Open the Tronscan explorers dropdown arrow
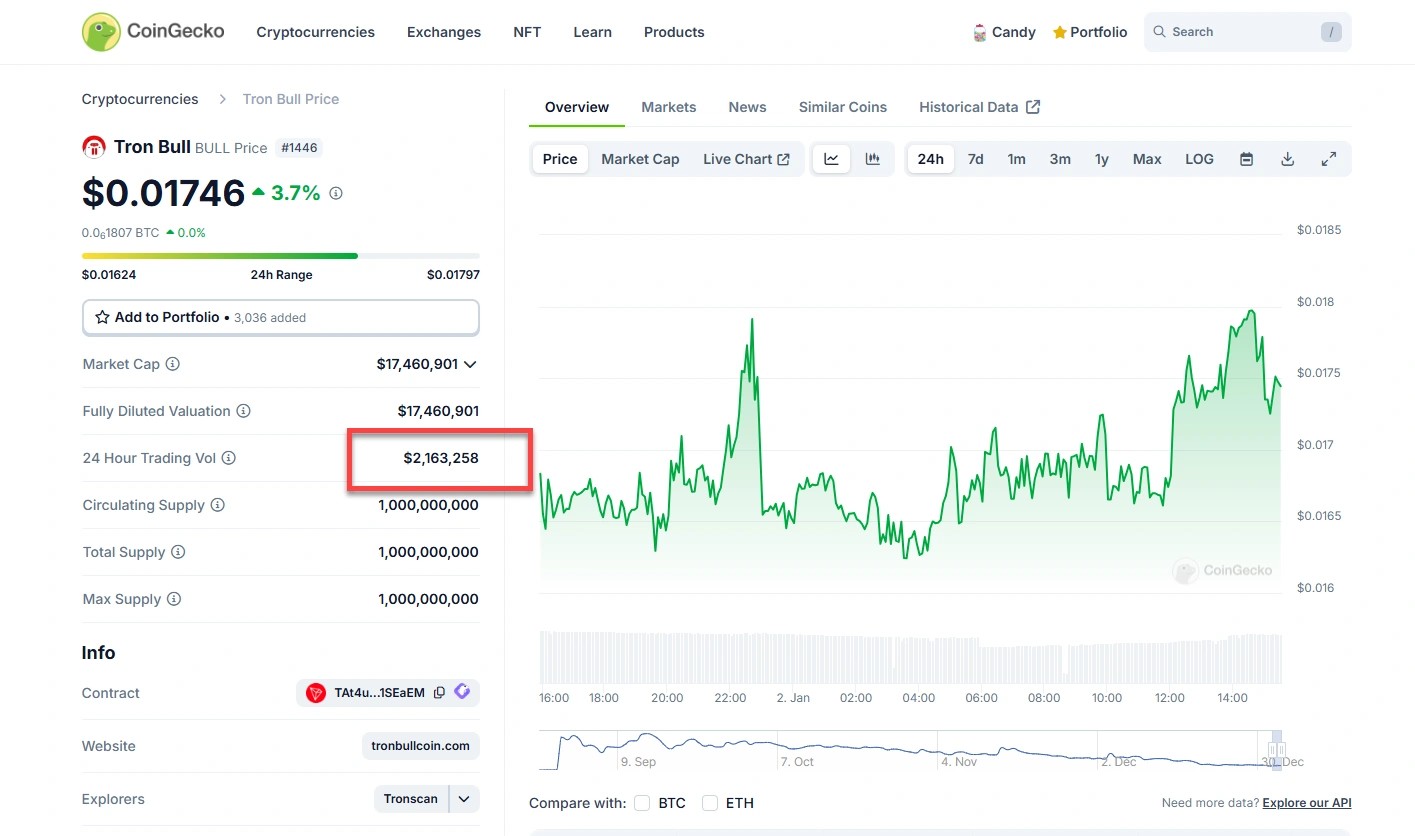This screenshot has height=836, width=1415. [x=464, y=799]
